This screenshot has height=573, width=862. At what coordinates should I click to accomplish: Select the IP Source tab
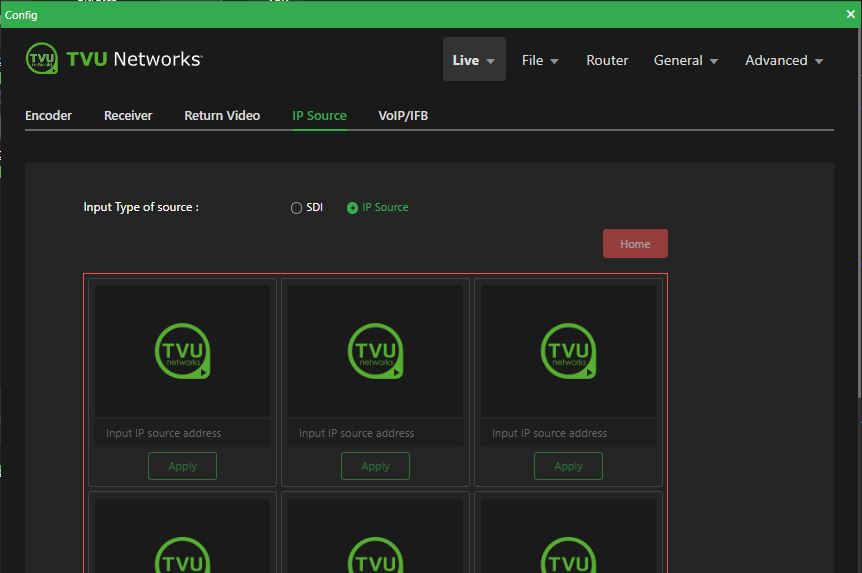click(319, 115)
